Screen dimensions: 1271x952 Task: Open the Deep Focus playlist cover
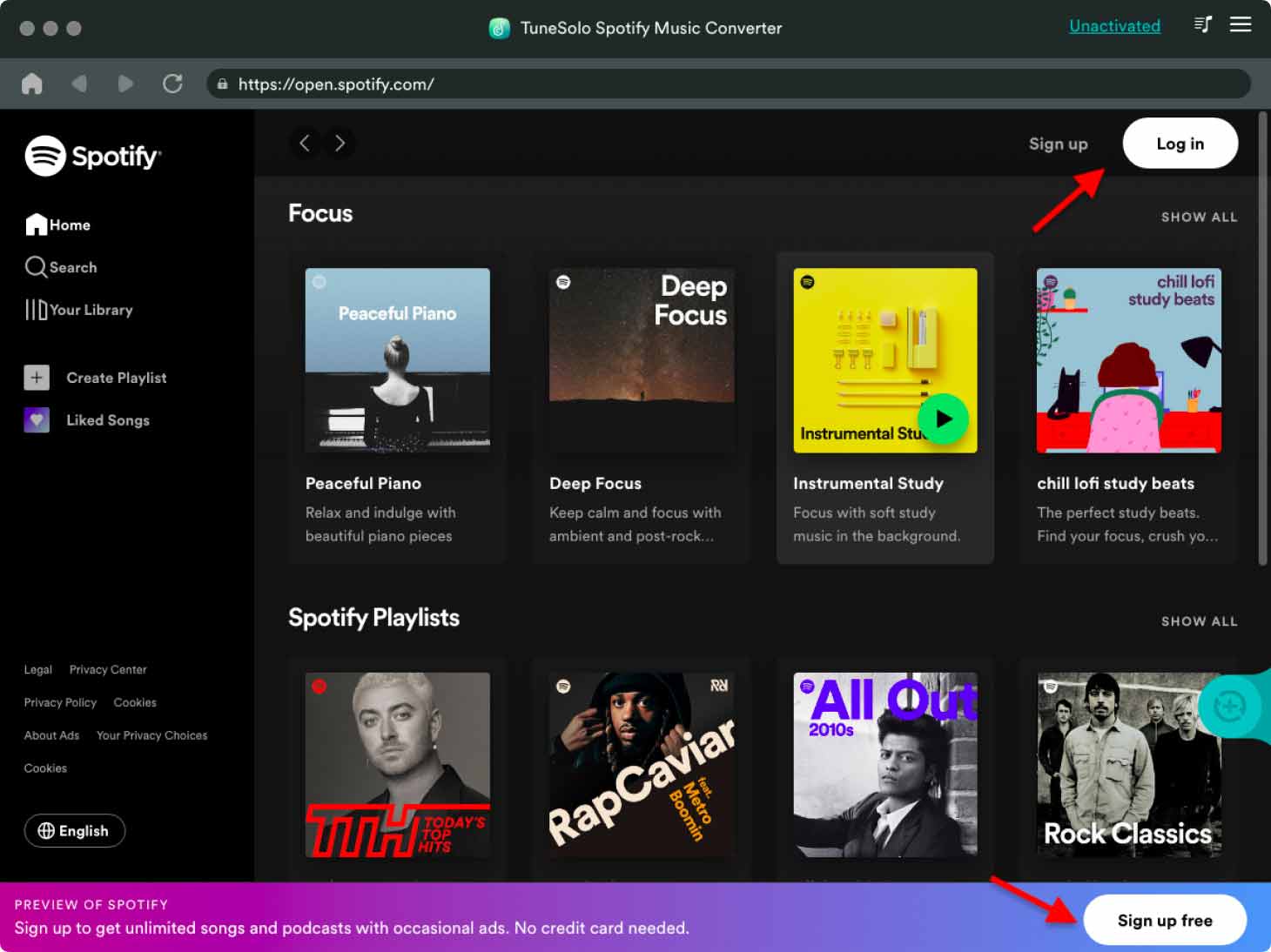coord(642,360)
